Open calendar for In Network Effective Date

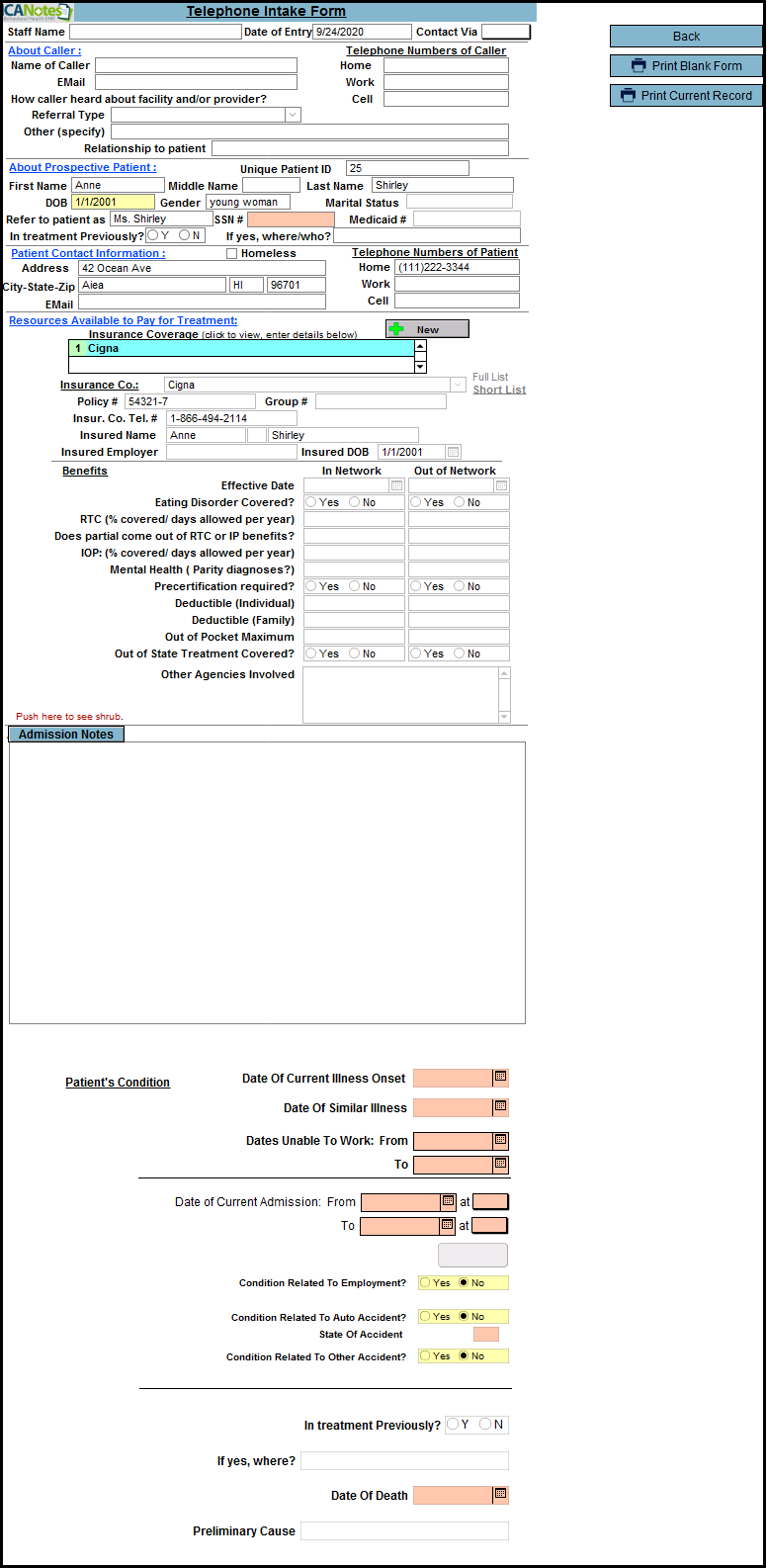396,485
